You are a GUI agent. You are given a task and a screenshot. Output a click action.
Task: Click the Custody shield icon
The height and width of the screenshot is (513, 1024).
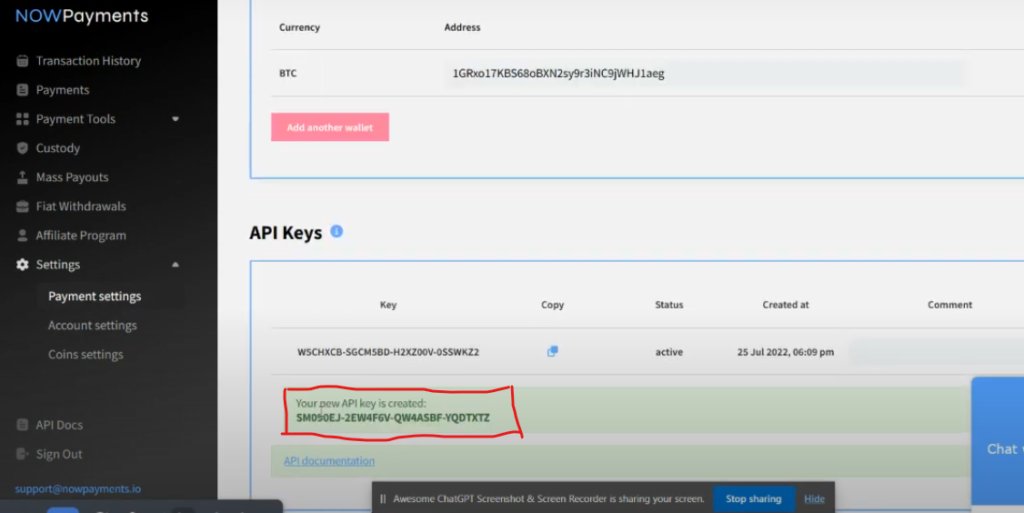[22, 148]
